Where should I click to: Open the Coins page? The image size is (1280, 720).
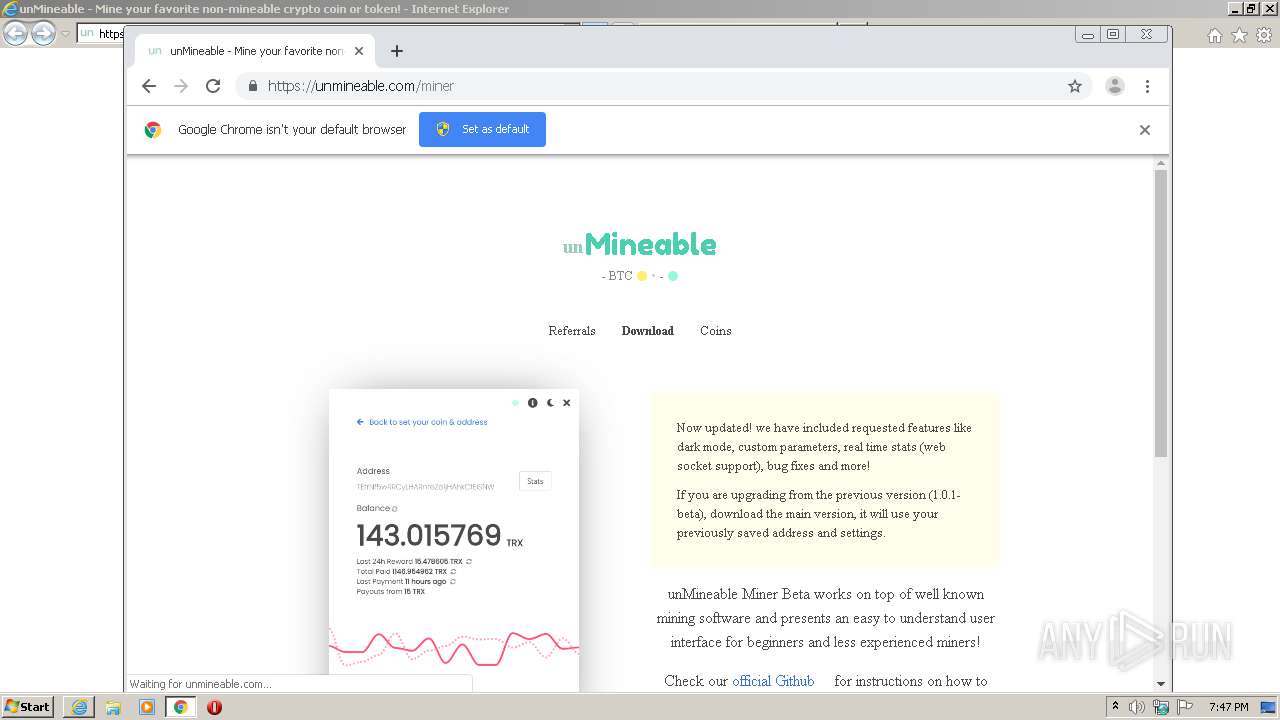[716, 331]
